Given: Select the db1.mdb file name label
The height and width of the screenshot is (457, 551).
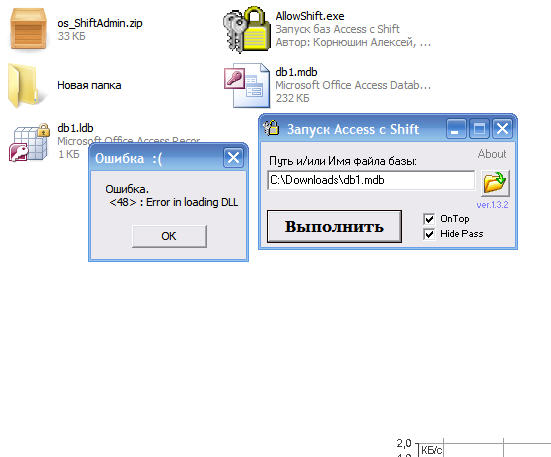Looking at the screenshot, I should coord(296,72).
